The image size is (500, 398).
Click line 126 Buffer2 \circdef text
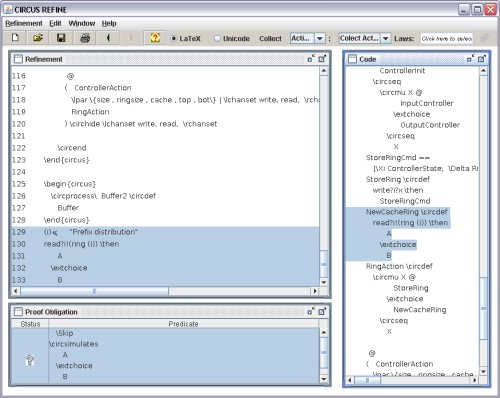(128, 196)
